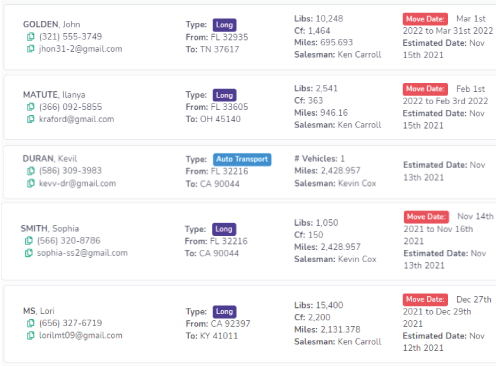The image size is (496, 366).
Task: Click Move Date badge Dec 27th row
Action: pos(425,299)
